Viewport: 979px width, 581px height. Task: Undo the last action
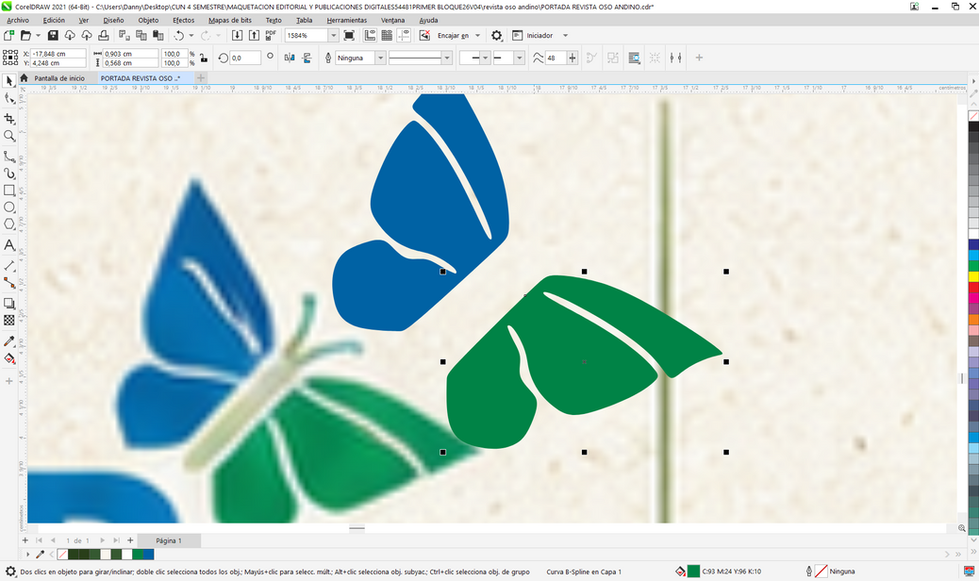click(179, 36)
